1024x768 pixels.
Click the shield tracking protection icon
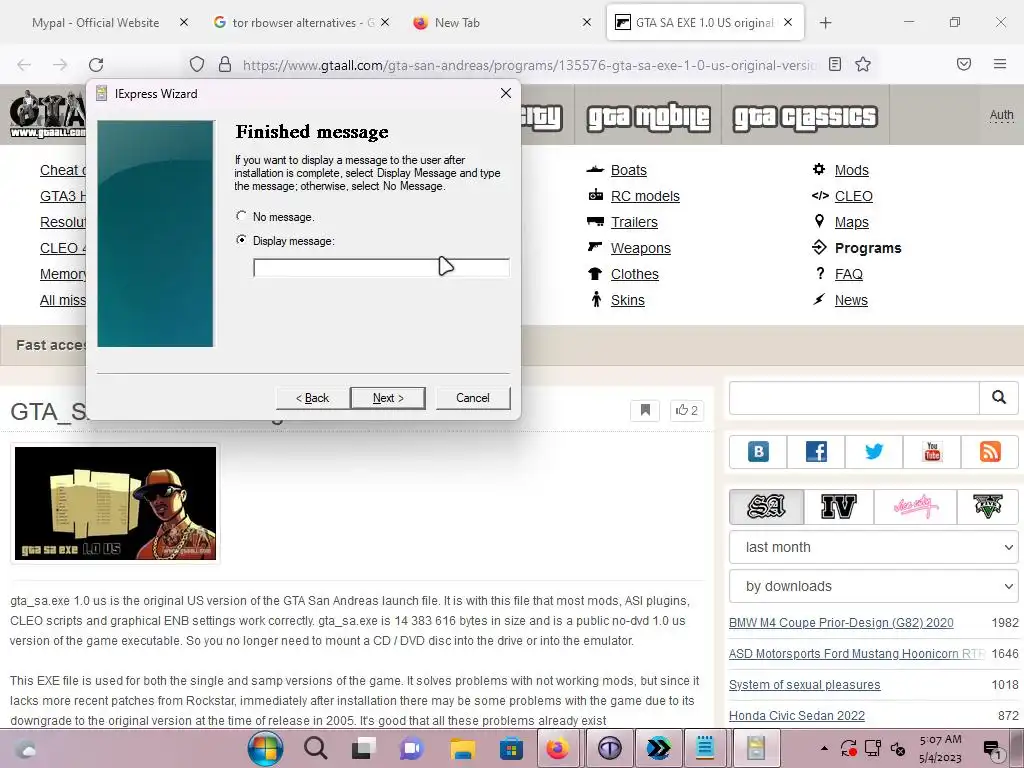tap(197, 64)
